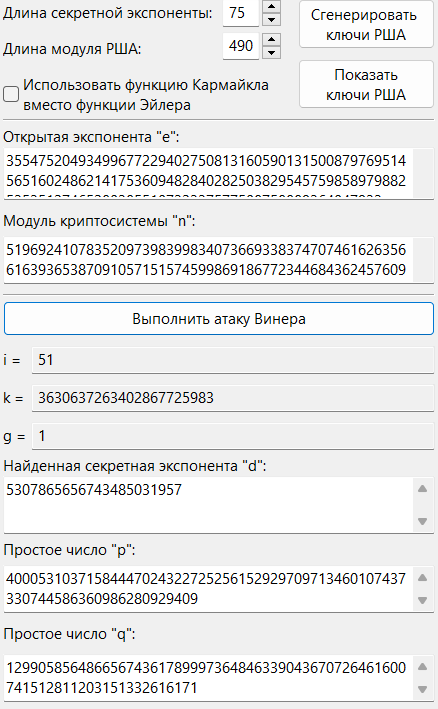Run the Выполнить атаку Винера button
Image resolution: width=438 pixels, height=709 pixels.
[219, 319]
